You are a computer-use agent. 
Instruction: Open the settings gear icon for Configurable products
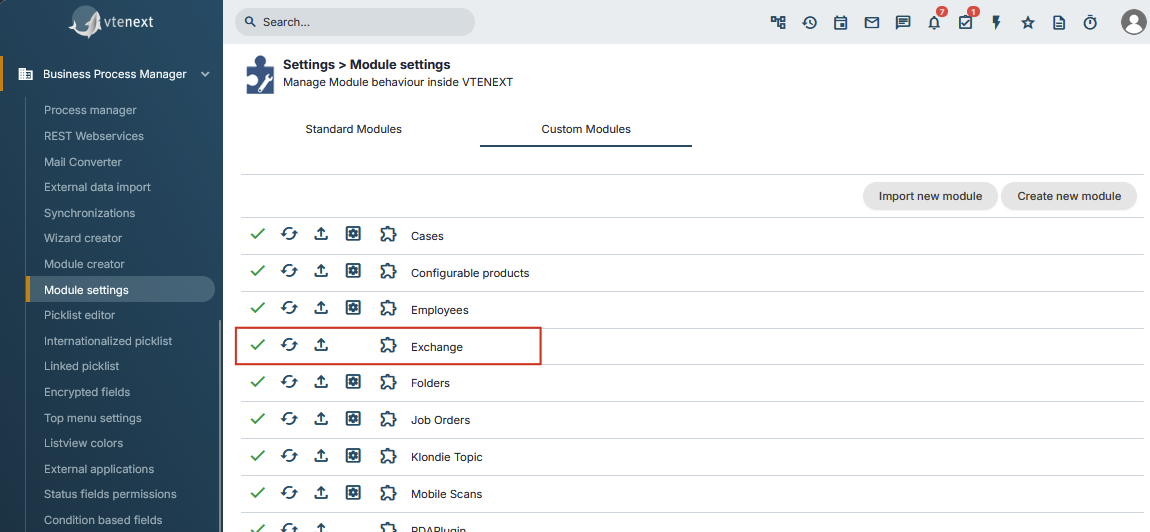tap(353, 271)
